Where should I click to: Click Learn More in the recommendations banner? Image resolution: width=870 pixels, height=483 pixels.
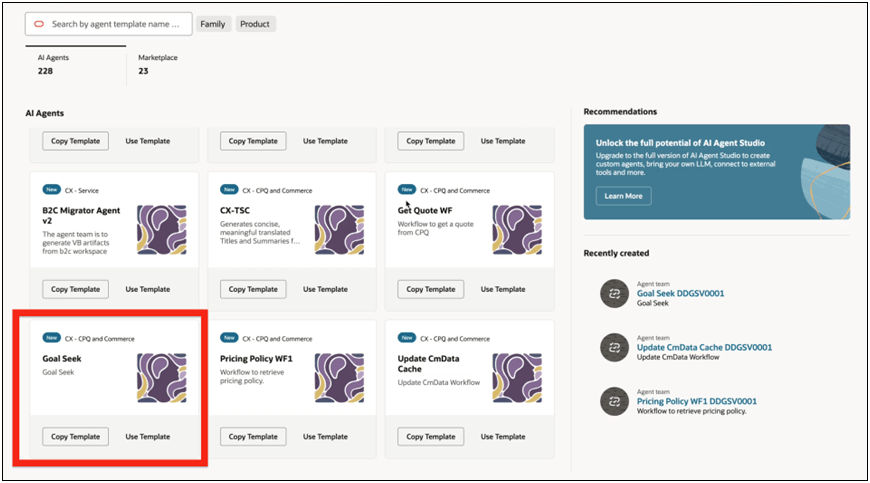coord(623,196)
